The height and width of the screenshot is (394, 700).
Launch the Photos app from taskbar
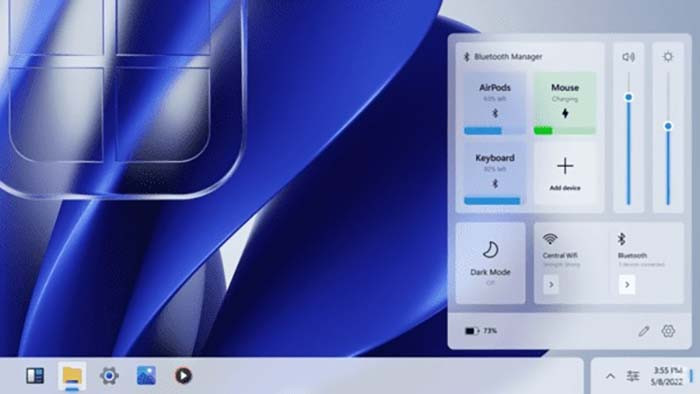[146, 376]
